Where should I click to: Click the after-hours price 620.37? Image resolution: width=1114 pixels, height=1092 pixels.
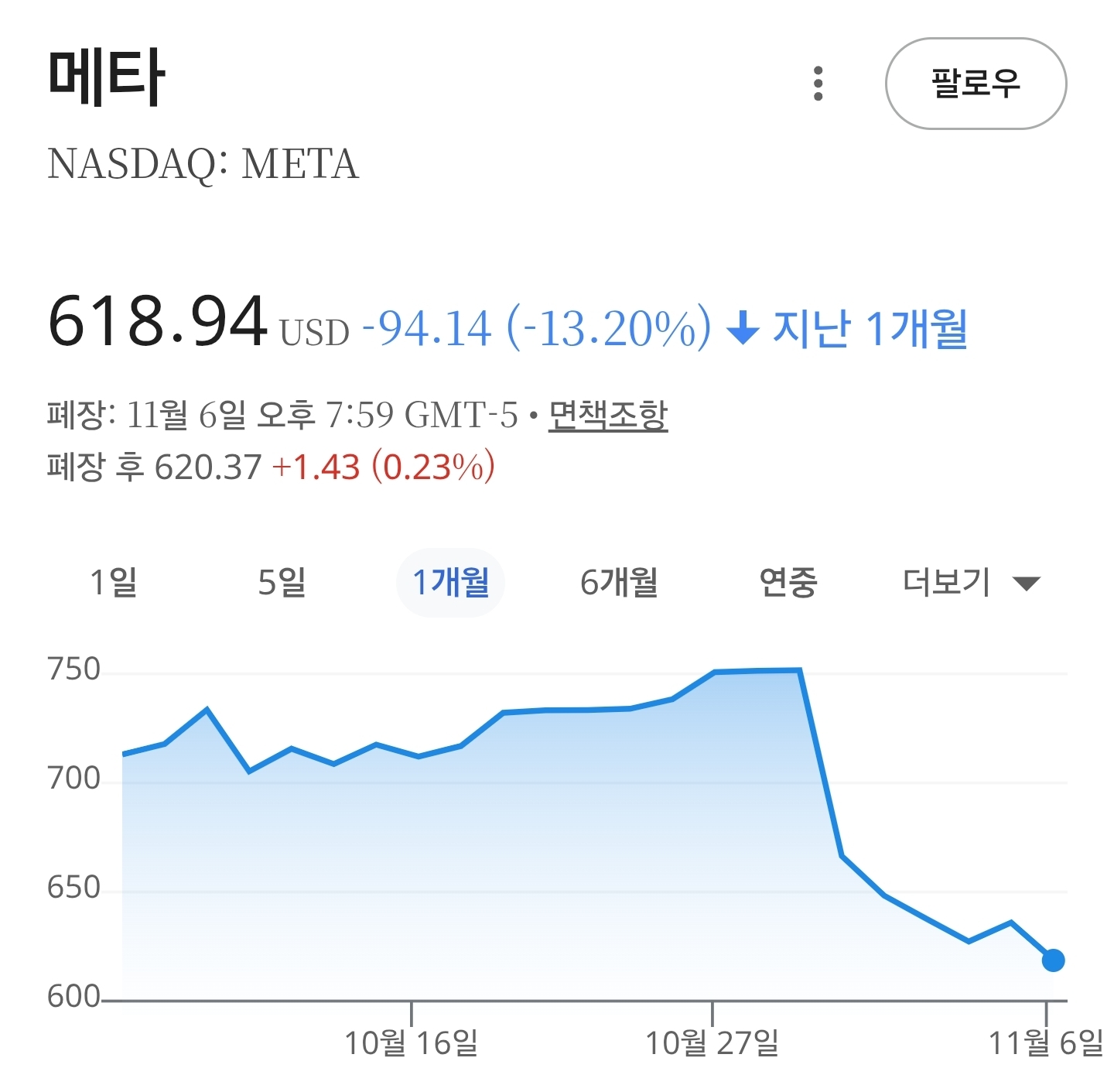208,467
